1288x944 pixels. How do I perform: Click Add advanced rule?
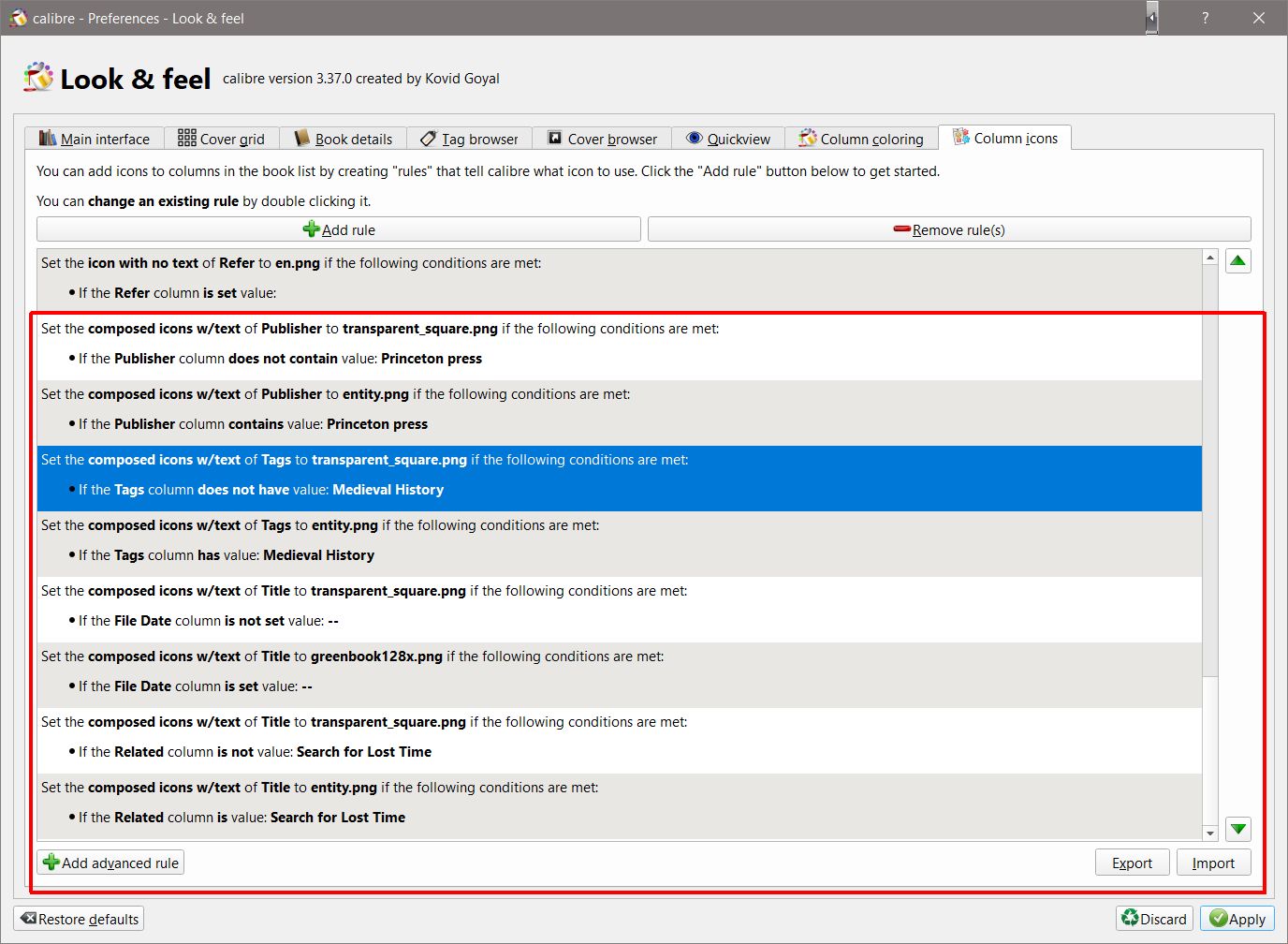pyautogui.click(x=110, y=863)
